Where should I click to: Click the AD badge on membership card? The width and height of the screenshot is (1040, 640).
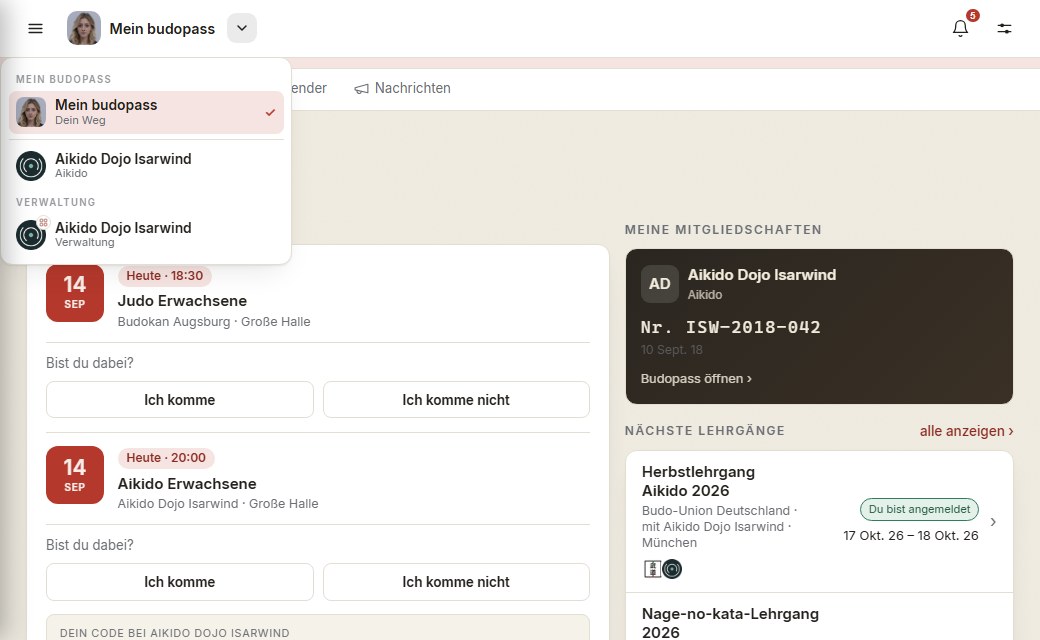tap(659, 284)
